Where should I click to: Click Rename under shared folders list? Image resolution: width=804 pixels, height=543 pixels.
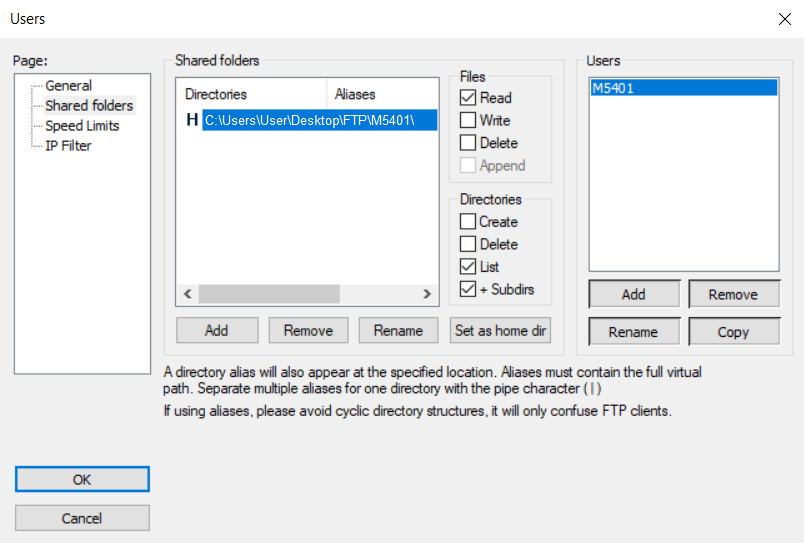(398, 330)
